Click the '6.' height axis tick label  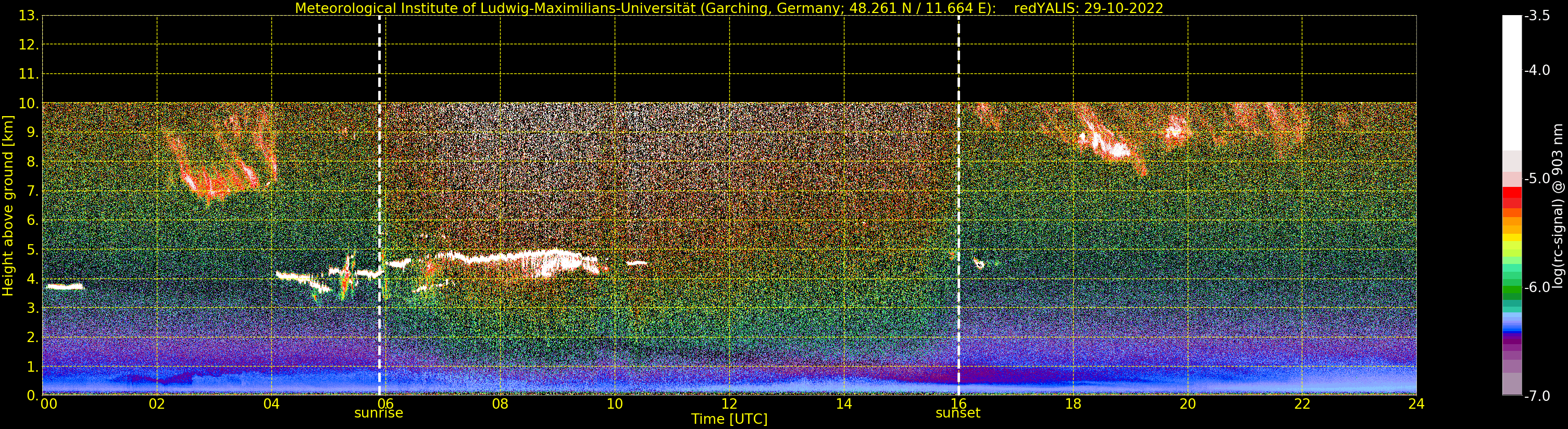(33, 220)
